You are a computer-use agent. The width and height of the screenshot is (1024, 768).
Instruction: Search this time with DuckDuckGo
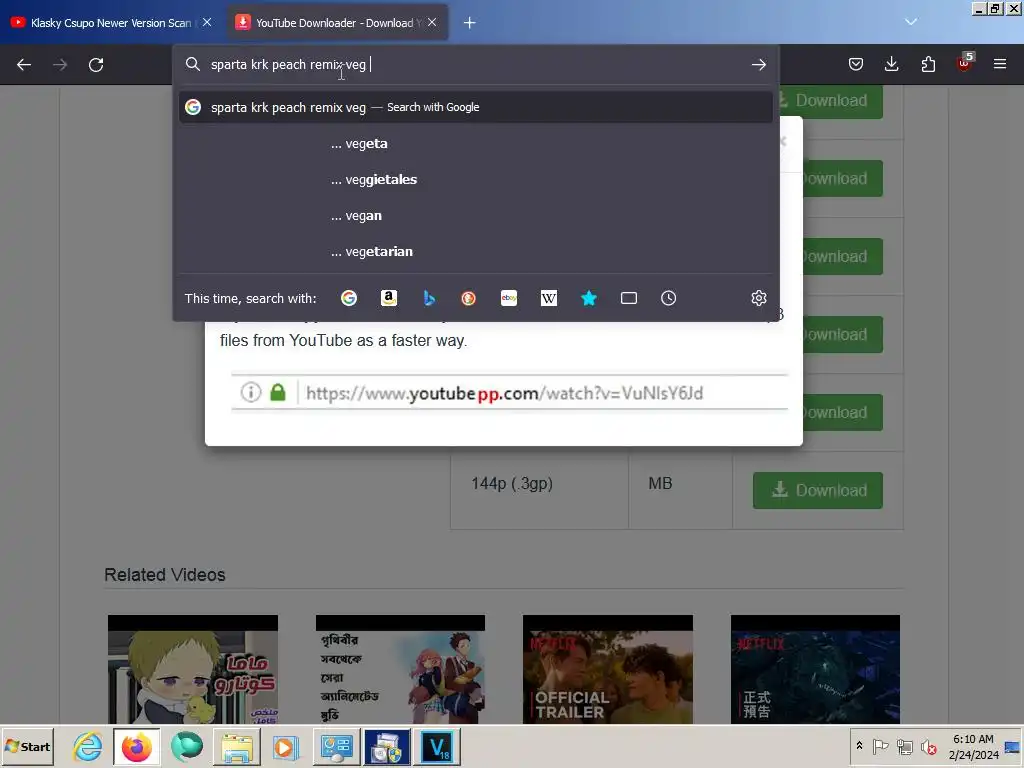tap(468, 298)
